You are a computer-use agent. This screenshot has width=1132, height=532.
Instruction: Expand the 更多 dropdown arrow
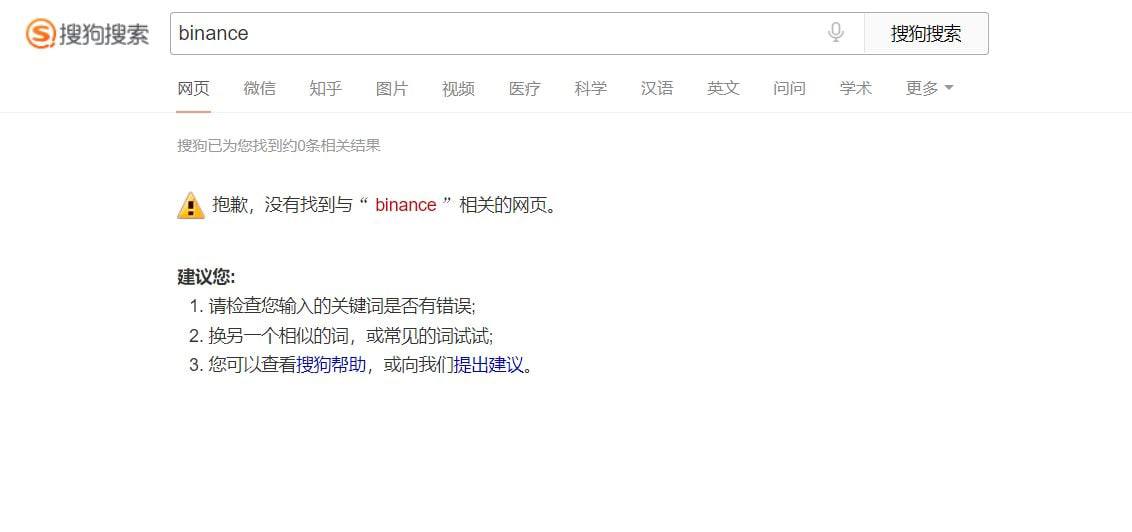949,88
